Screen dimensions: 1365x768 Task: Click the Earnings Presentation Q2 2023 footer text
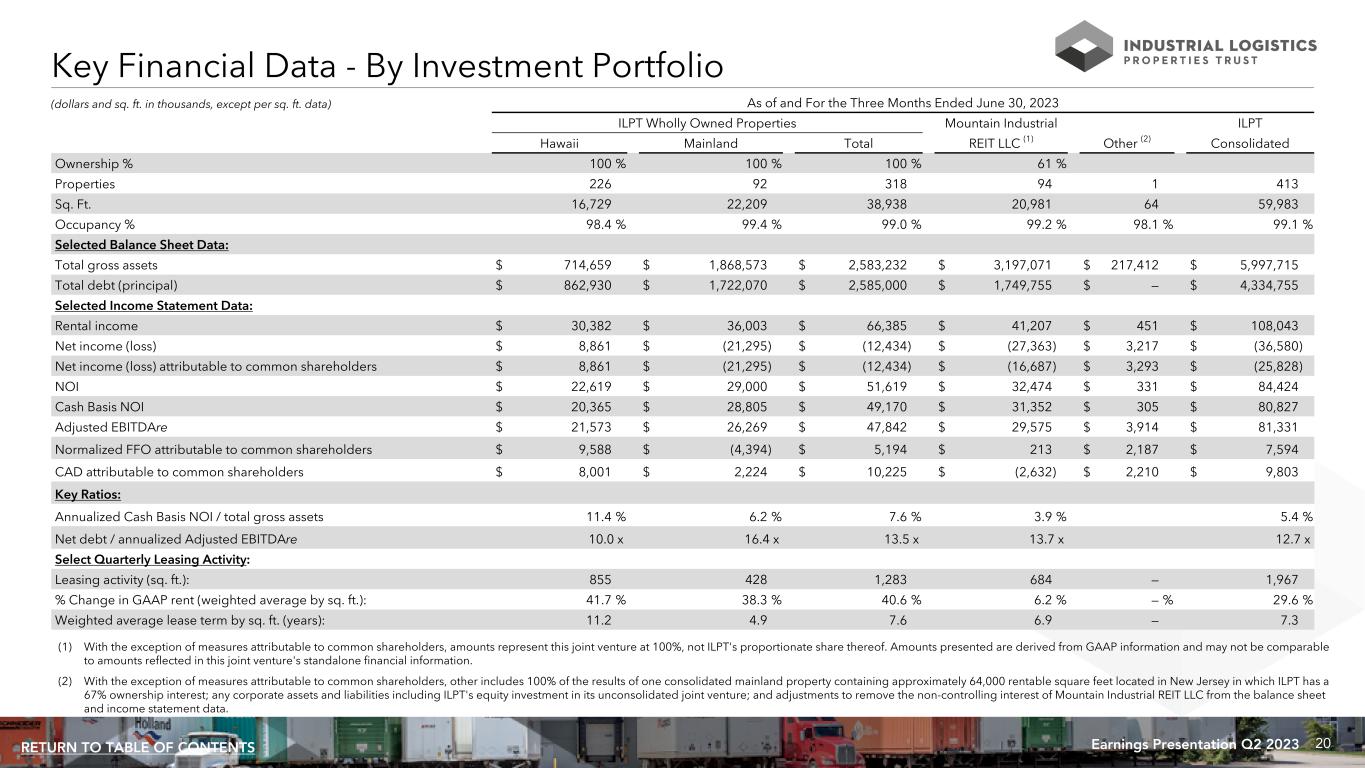pos(1193,745)
